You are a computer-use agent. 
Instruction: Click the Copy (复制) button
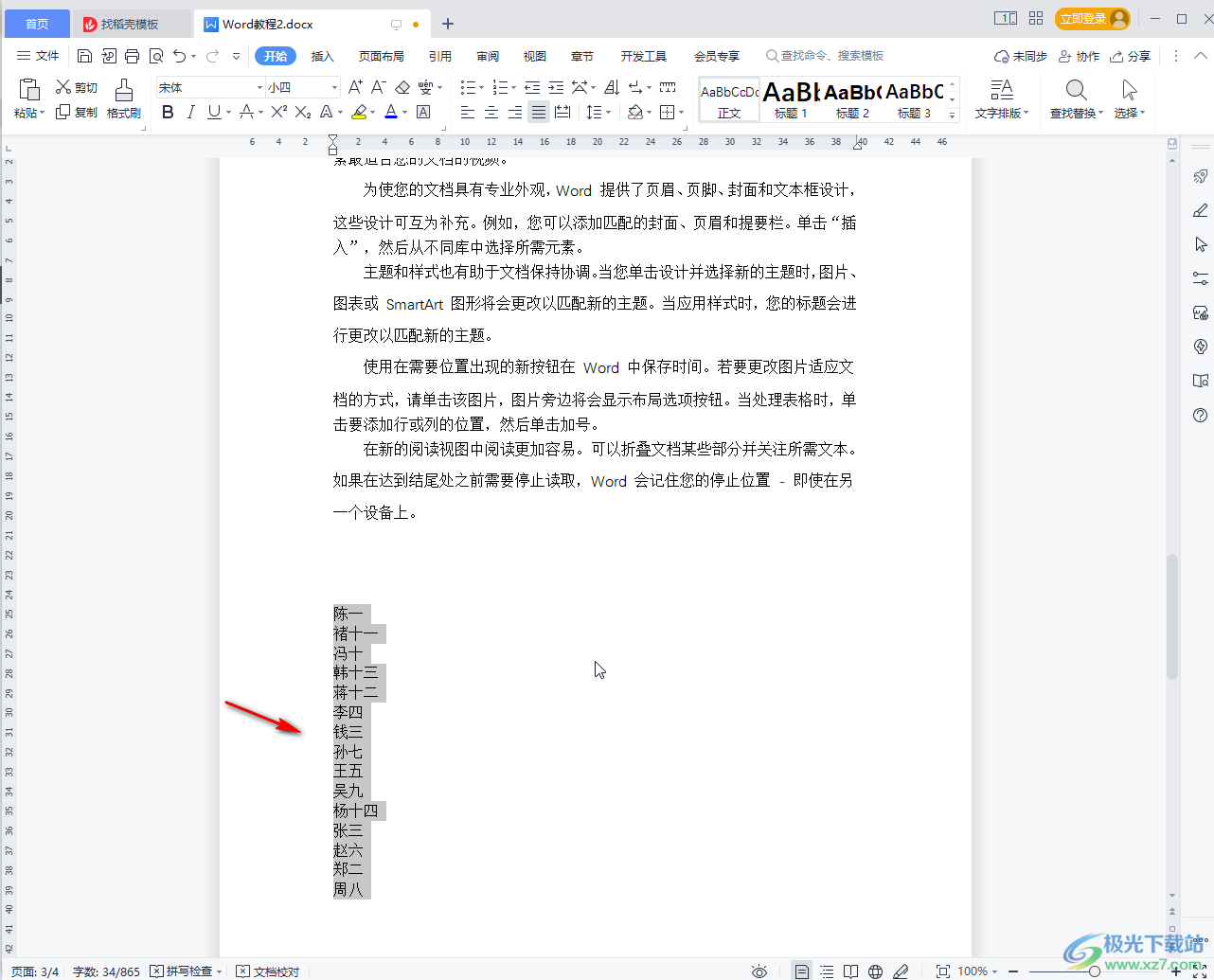77,112
